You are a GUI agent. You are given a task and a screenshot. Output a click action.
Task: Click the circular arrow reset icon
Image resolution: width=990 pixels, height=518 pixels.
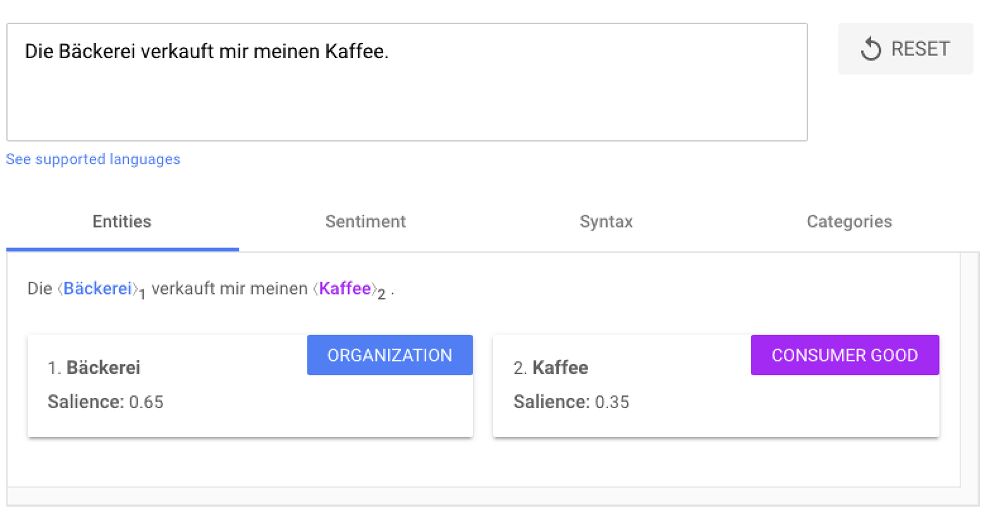click(x=871, y=49)
